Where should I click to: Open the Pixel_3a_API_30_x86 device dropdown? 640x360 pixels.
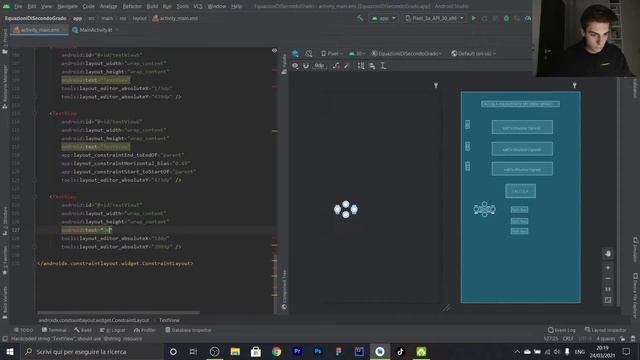pos(434,18)
